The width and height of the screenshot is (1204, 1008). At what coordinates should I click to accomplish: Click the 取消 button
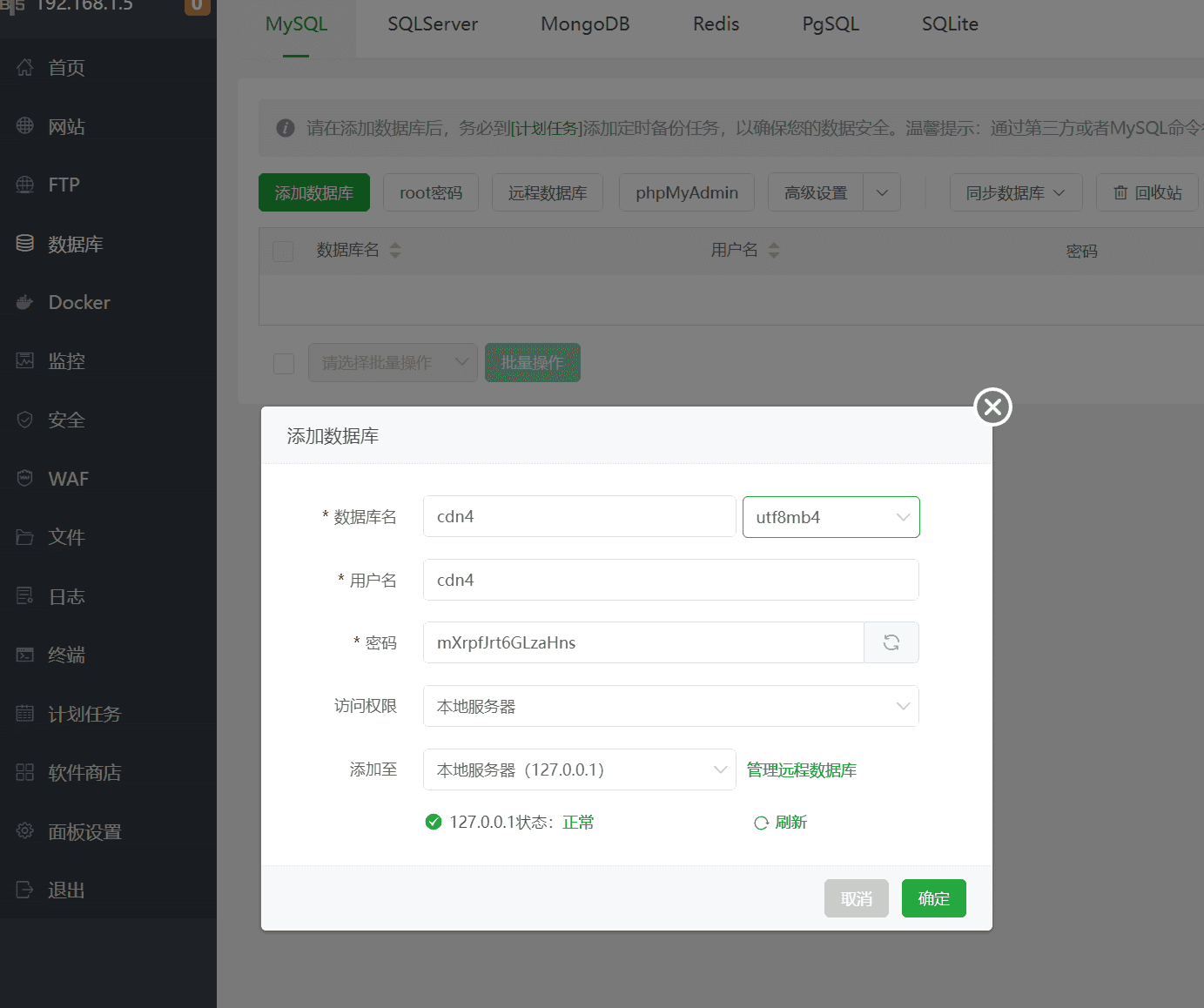pos(857,898)
